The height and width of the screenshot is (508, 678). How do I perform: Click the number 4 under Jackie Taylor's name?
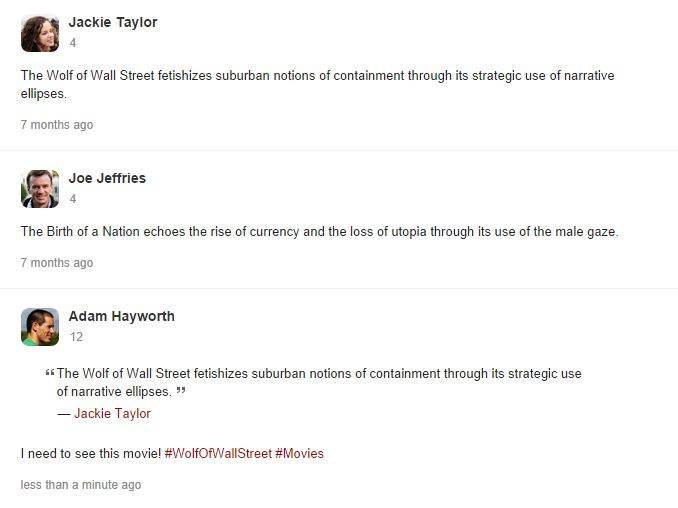[x=73, y=43]
